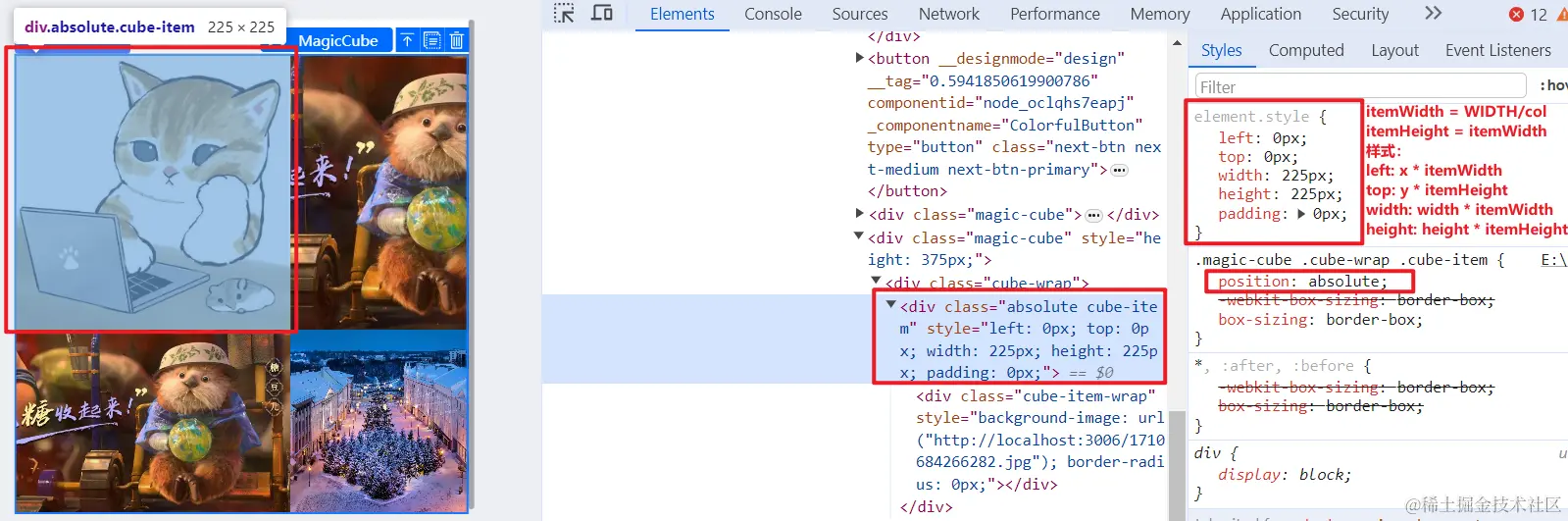Click the position: absolute declaration
Viewport: 1568px width, 521px height.
(x=1302, y=282)
